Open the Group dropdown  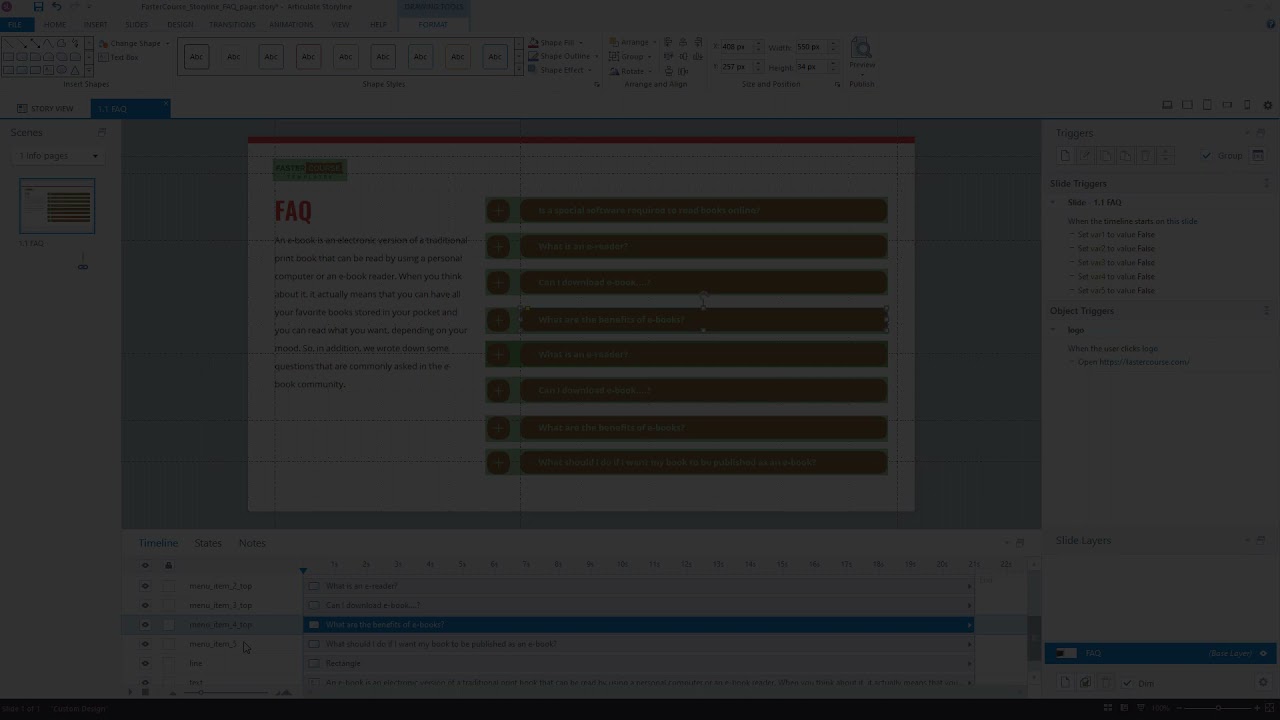pyautogui.click(x=630, y=56)
